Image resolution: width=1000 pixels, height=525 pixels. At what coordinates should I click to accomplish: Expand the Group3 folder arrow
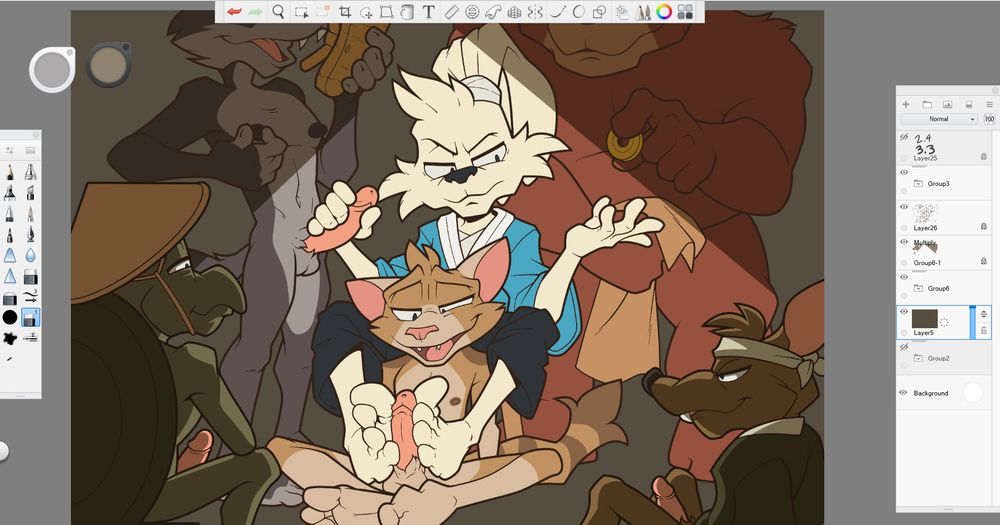coord(918,184)
